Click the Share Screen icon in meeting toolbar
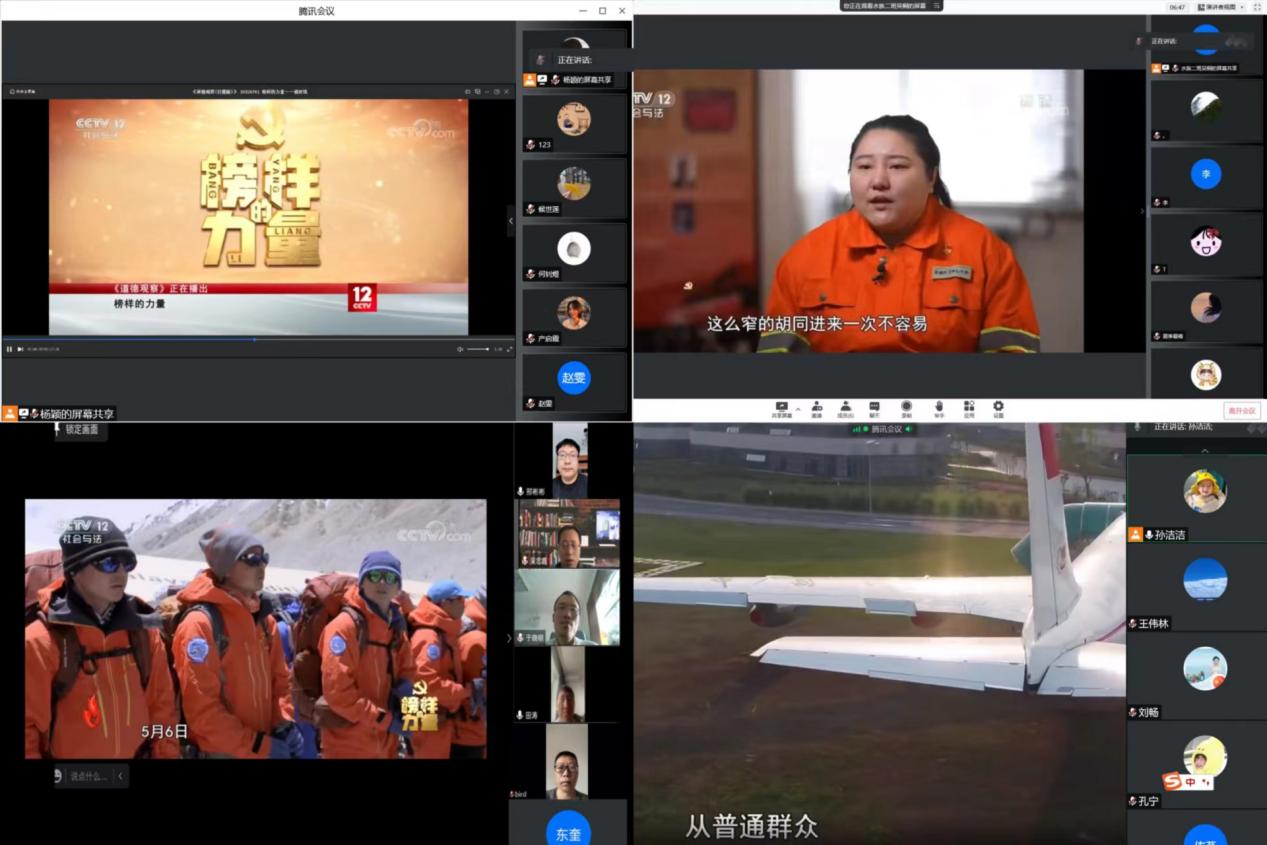 [x=781, y=408]
